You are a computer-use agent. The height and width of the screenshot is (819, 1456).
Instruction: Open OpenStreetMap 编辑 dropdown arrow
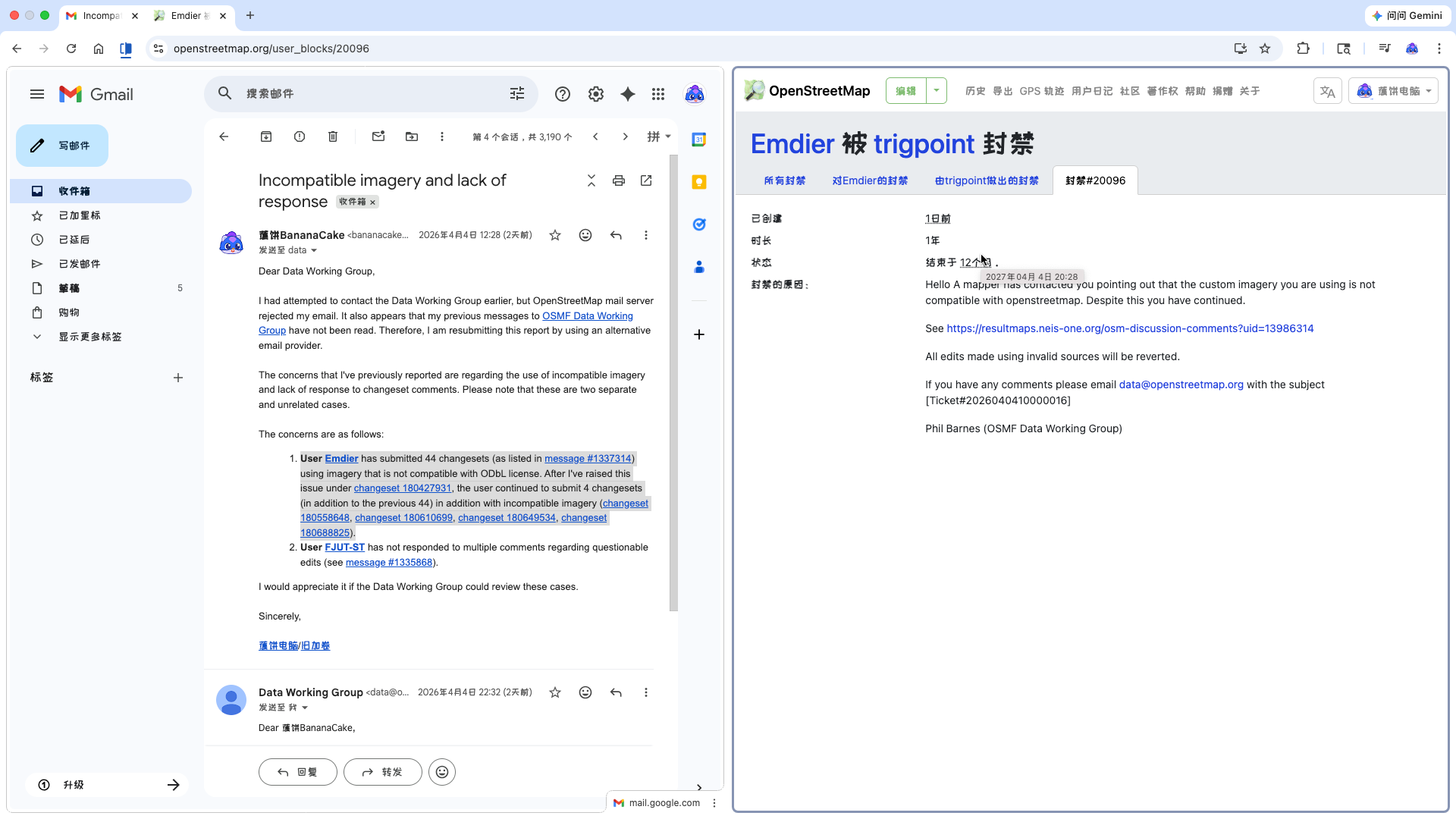pos(937,91)
